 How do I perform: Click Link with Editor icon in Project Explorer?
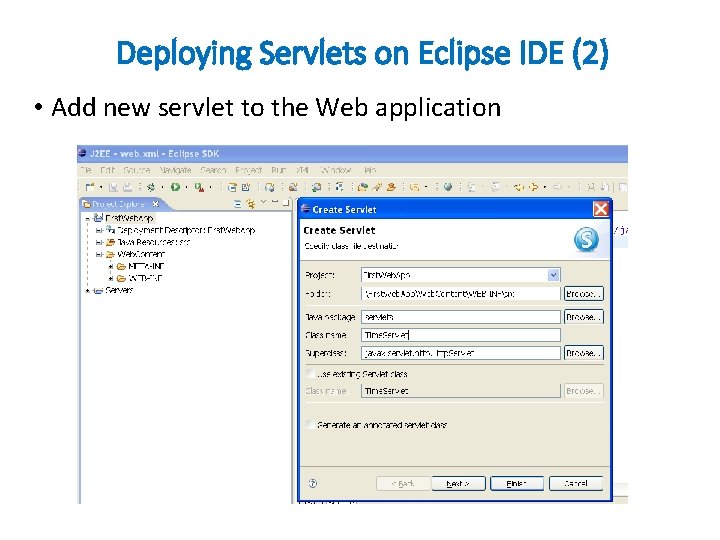(x=251, y=203)
